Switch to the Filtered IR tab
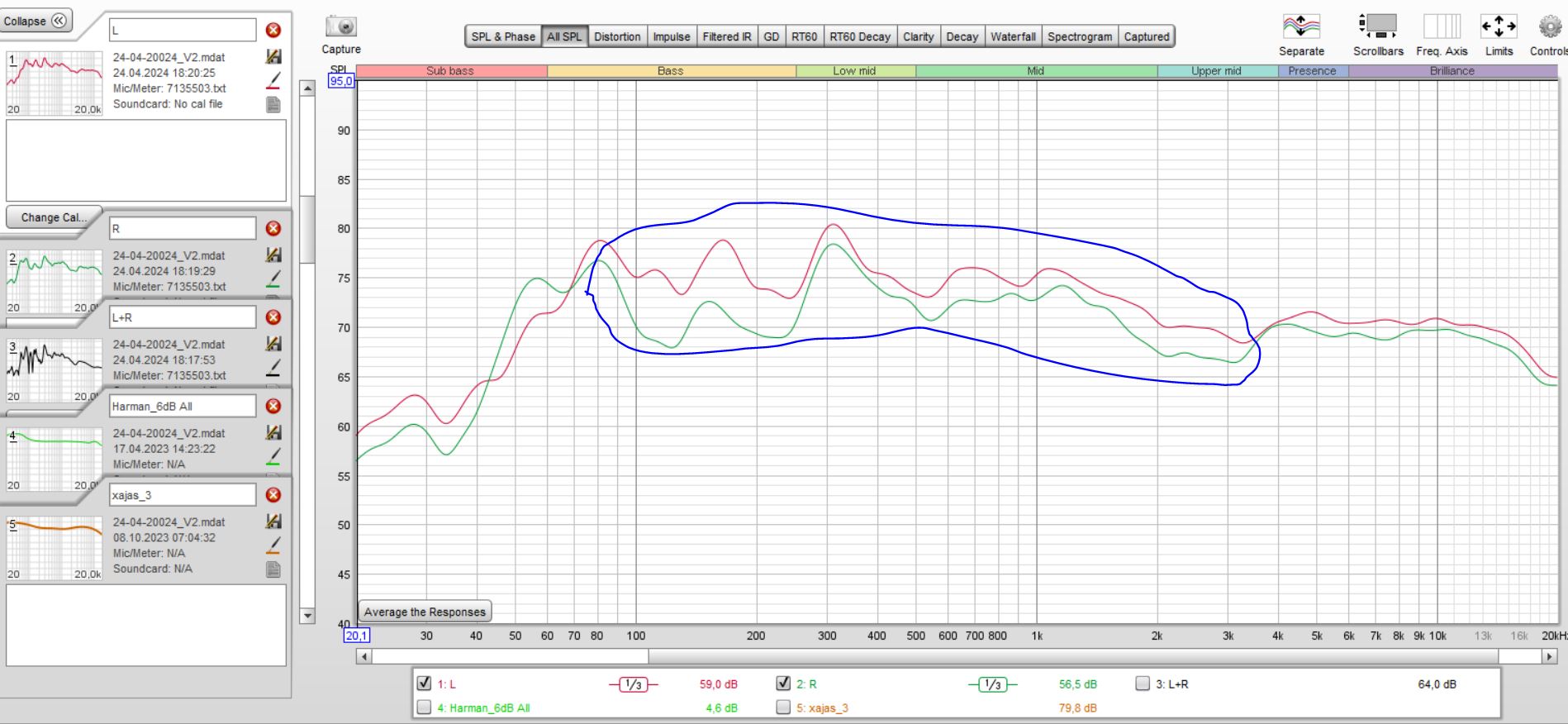Viewport: 1568px width, 724px height. click(727, 36)
